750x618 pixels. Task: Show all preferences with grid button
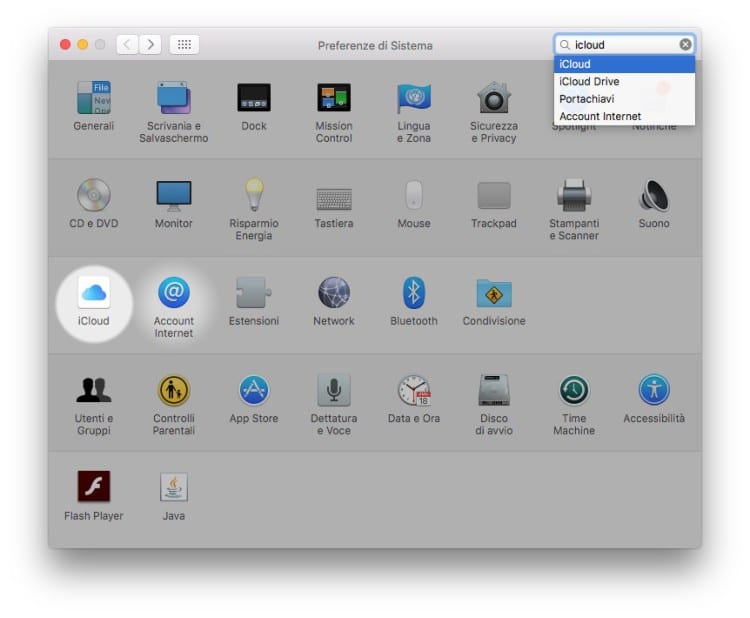click(x=184, y=44)
